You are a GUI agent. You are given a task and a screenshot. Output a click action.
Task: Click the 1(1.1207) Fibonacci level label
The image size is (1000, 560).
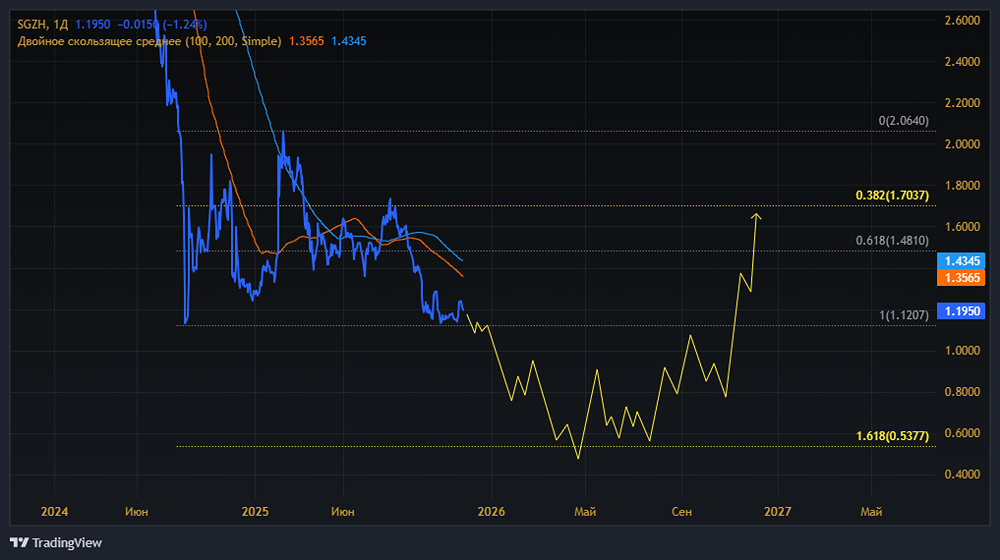(x=903, y=316)
